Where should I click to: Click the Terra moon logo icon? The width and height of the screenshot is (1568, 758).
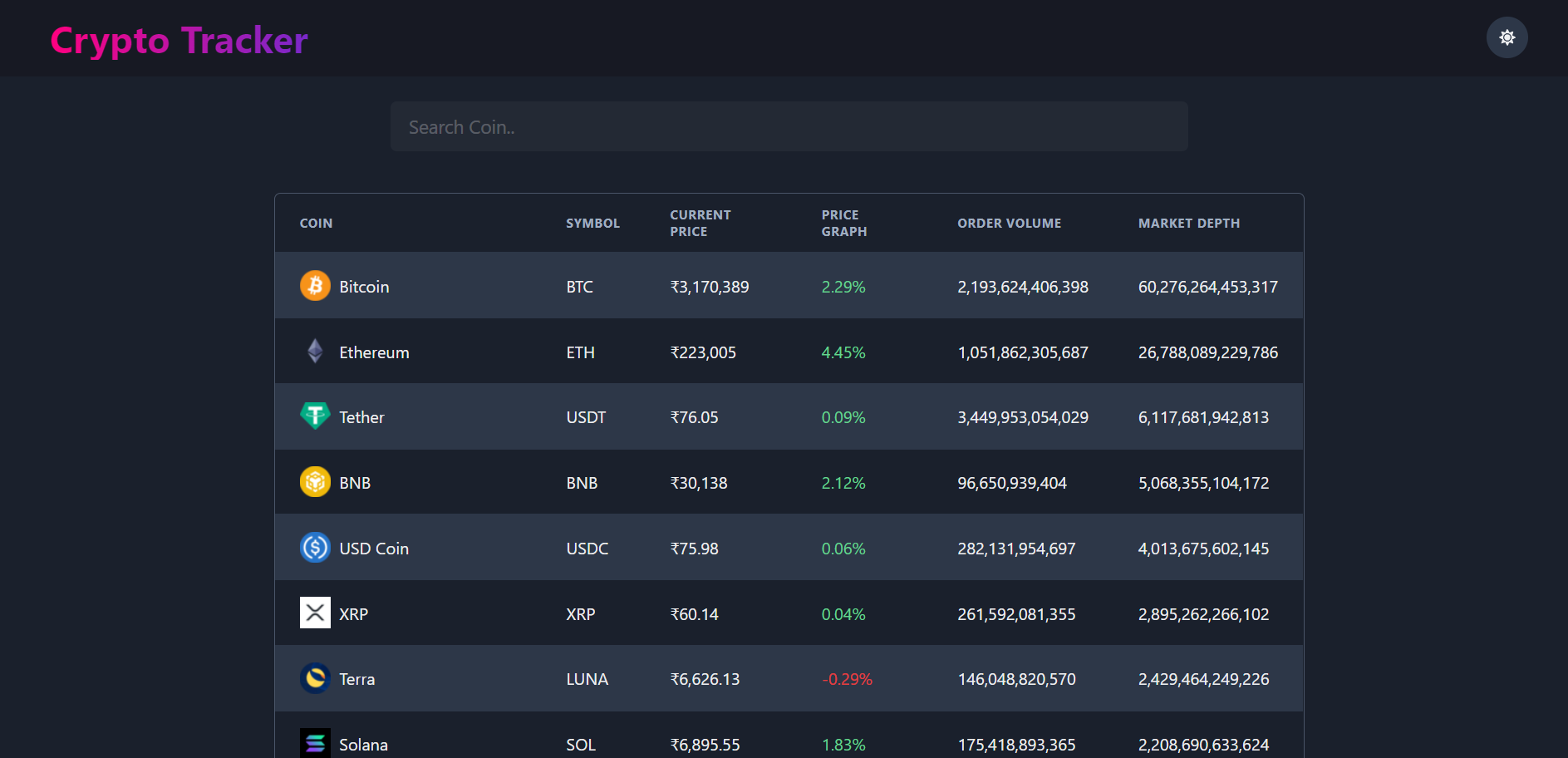pos(315,678)
